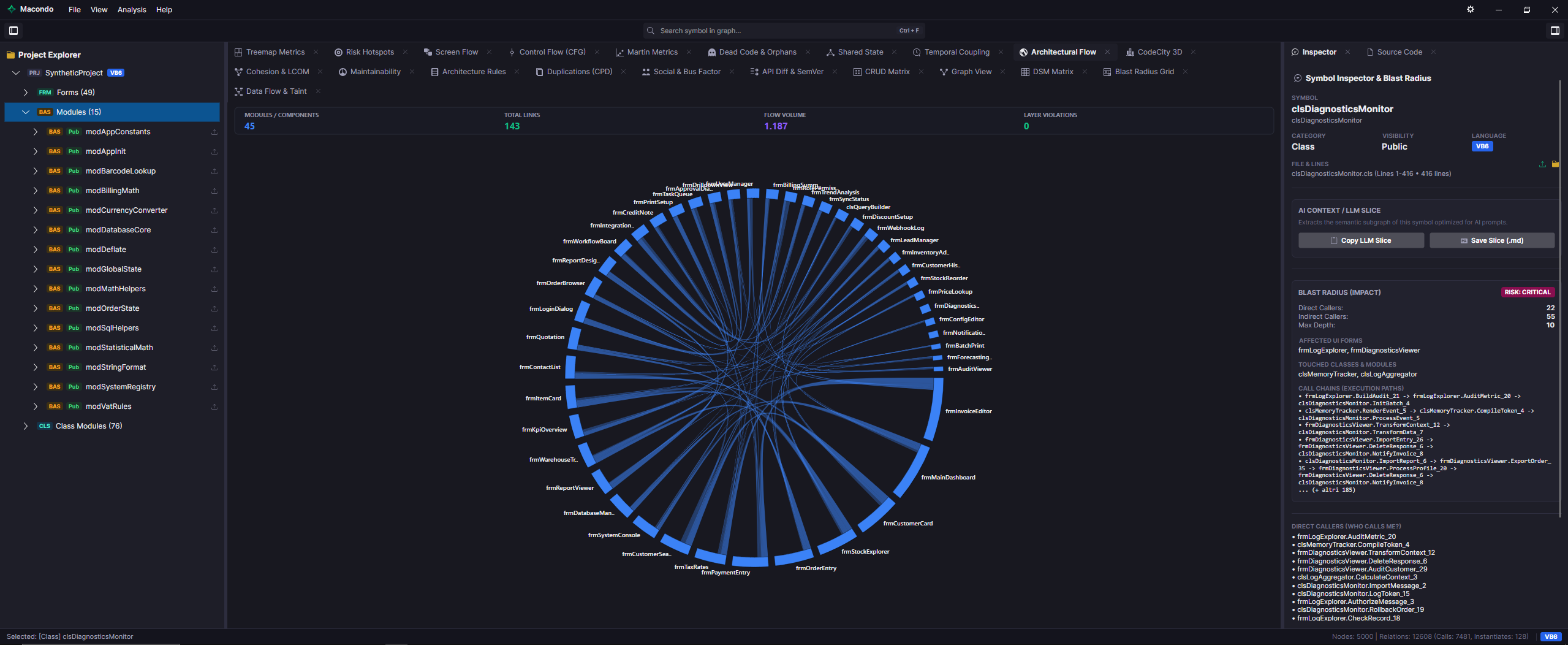The width and height of the screenshot is (1568, 645).
Task: Close the Risk Hotspots tab
Action: point(405,52)
